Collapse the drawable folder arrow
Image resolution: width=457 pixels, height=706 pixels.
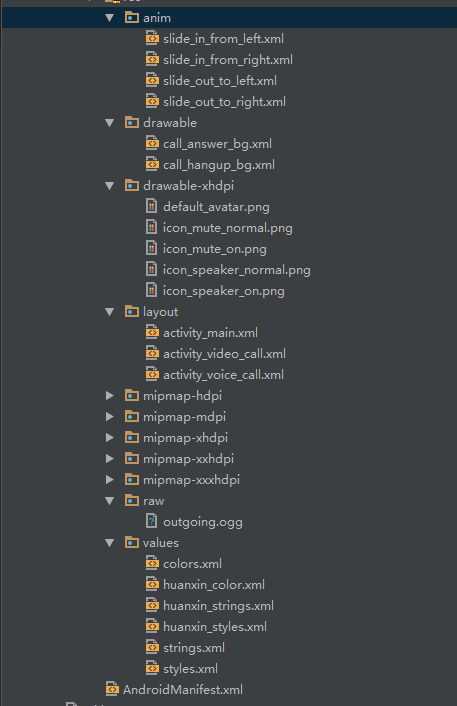point(109,123)
